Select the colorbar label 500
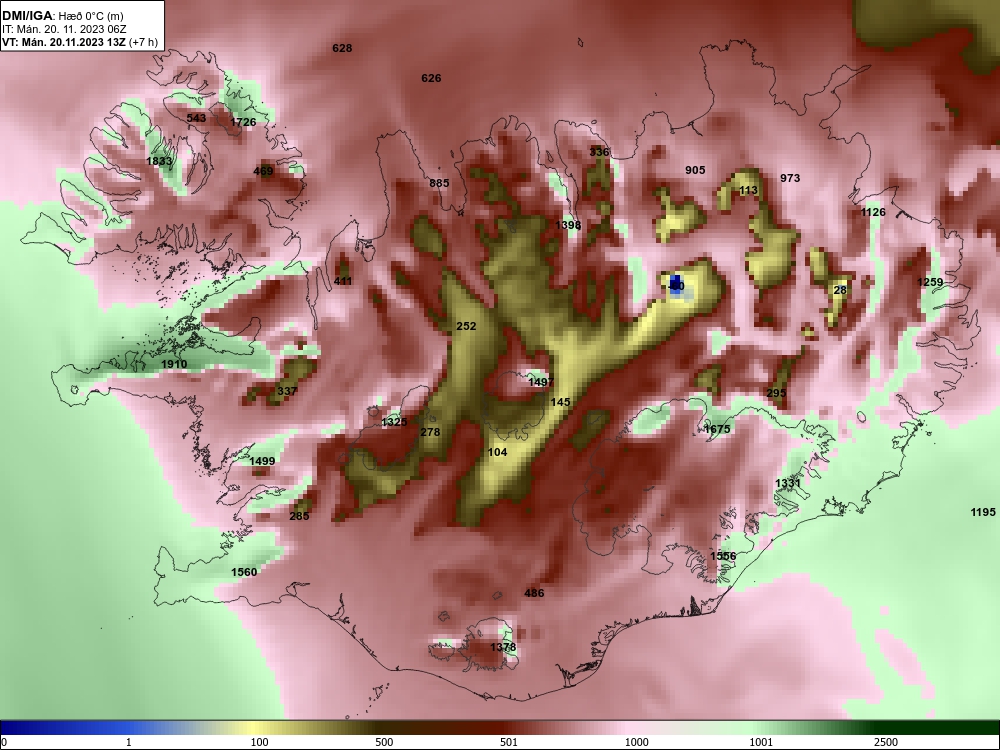The height and width of the screenshot is (750, 1000). (x=384, y=742)
